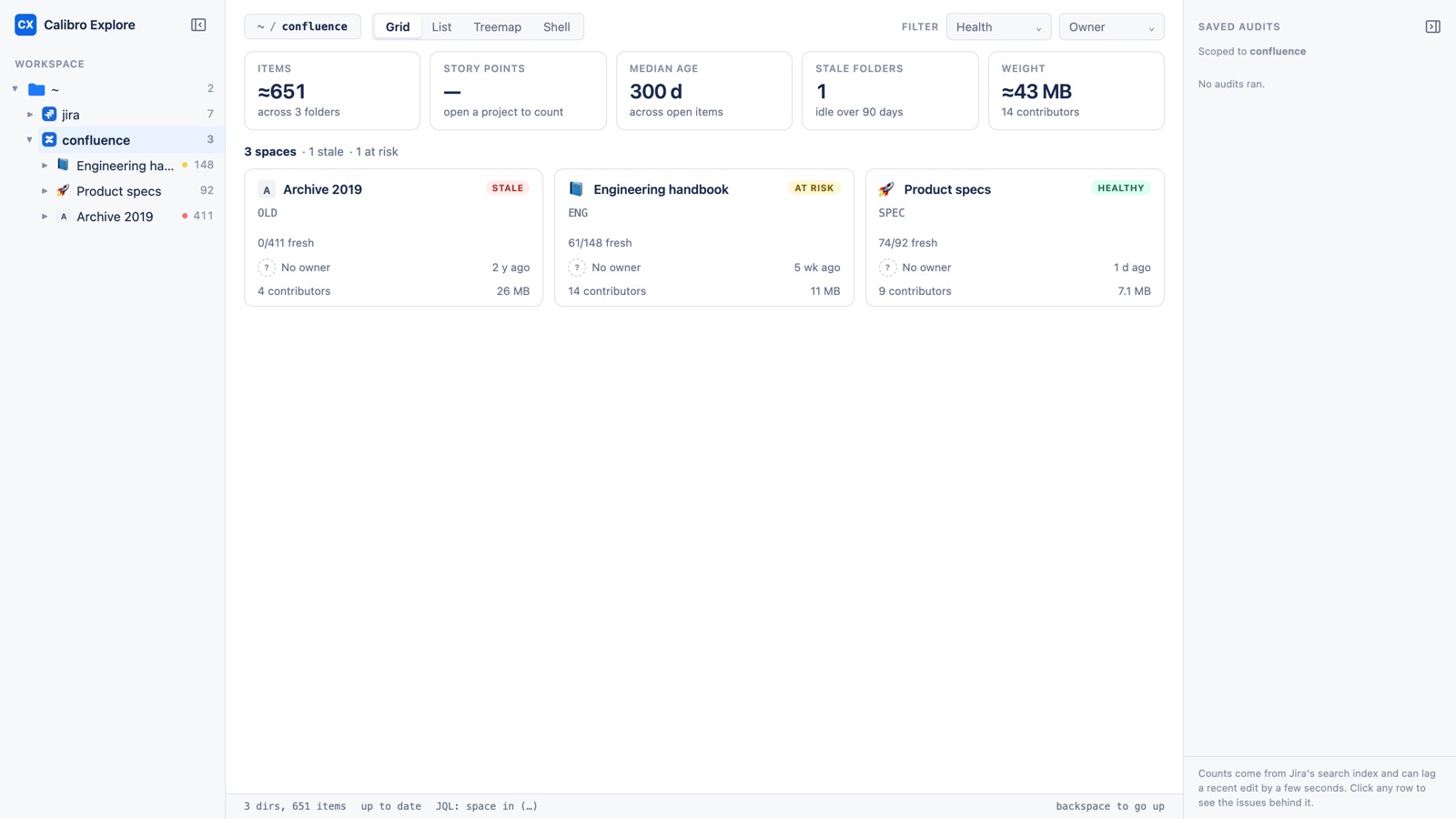The height and width of the screenshot is (819, 1456).
Task: Click the '3 spaces' summary heading
Action: 270,152
